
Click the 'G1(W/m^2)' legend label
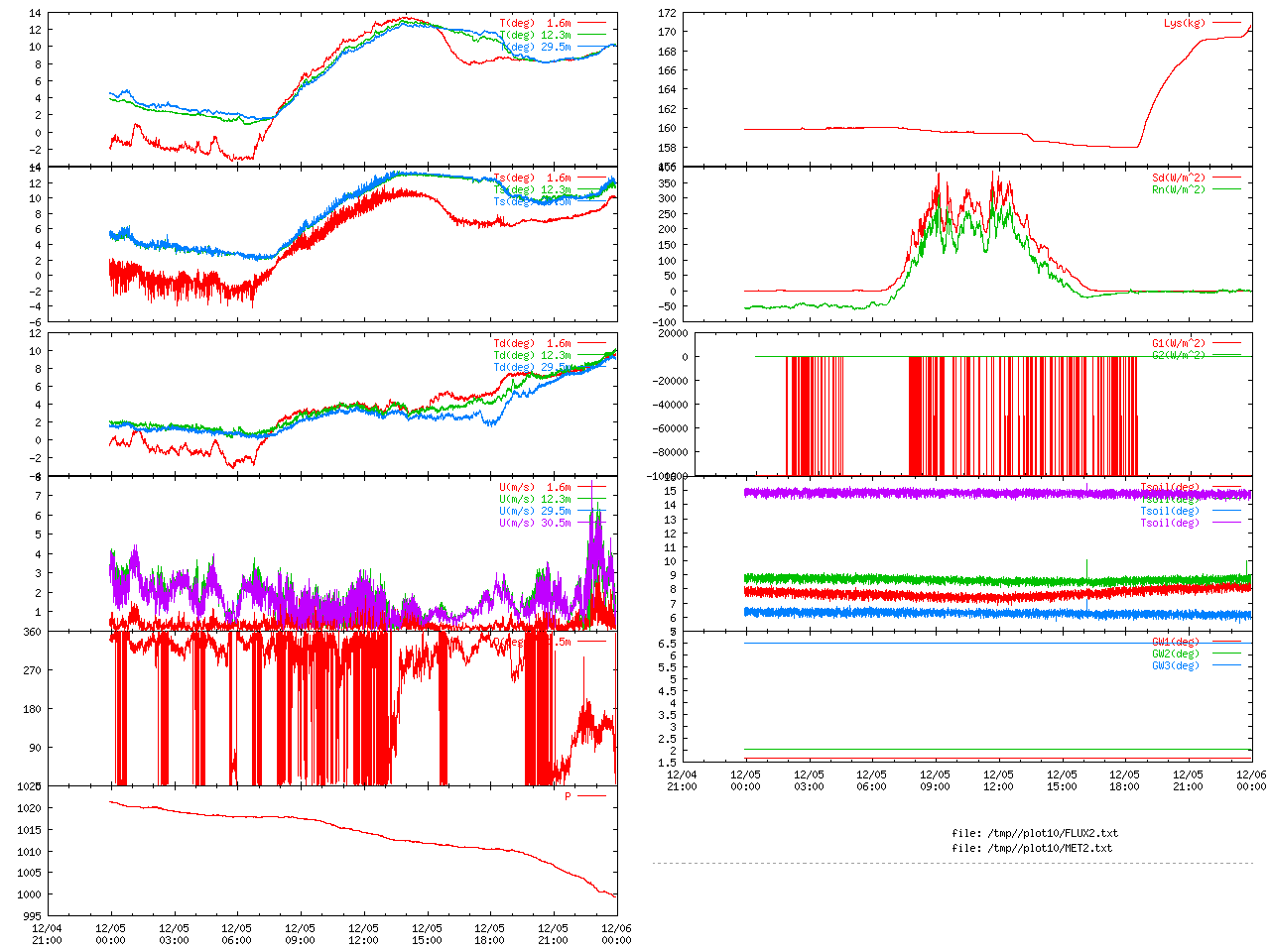tap(1179, 343)
